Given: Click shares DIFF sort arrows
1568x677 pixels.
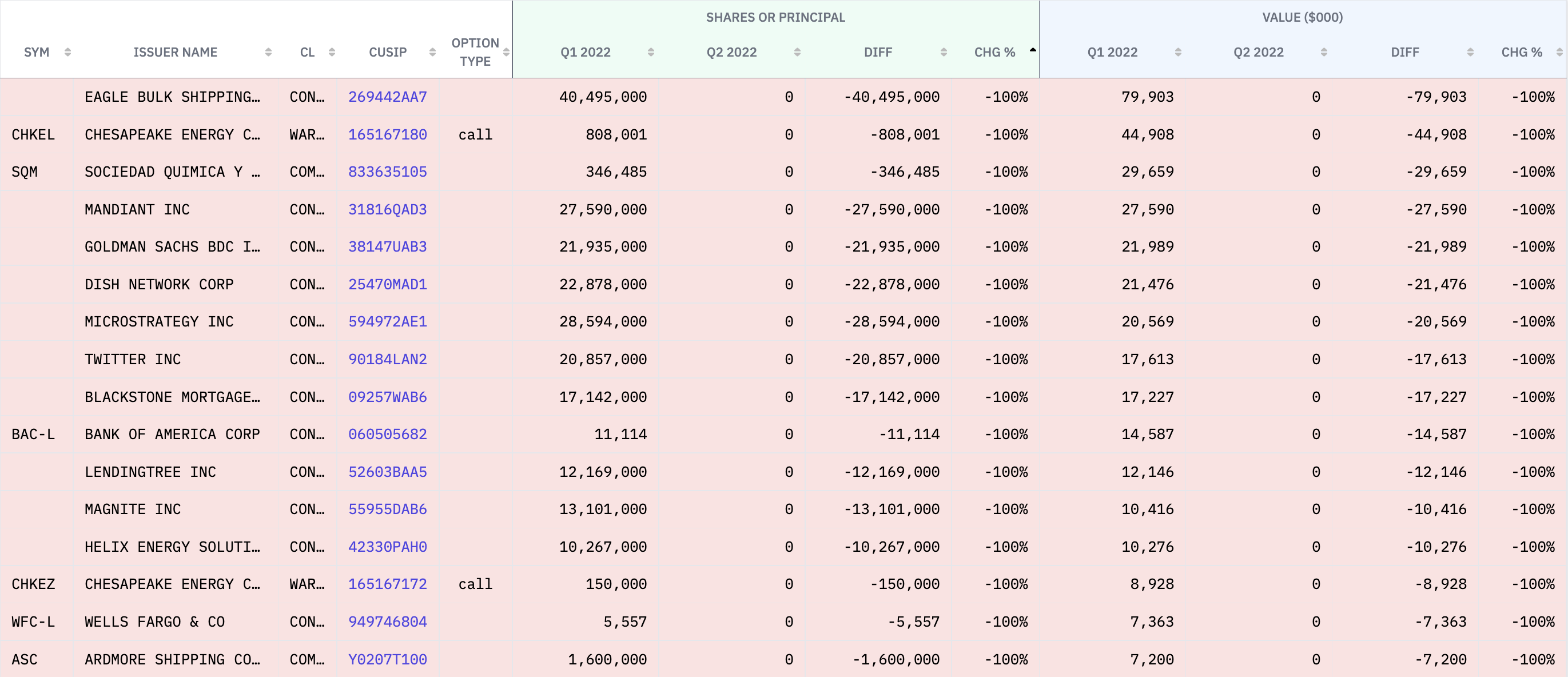Looking at the screenshot, I should (x=944, y=53).
